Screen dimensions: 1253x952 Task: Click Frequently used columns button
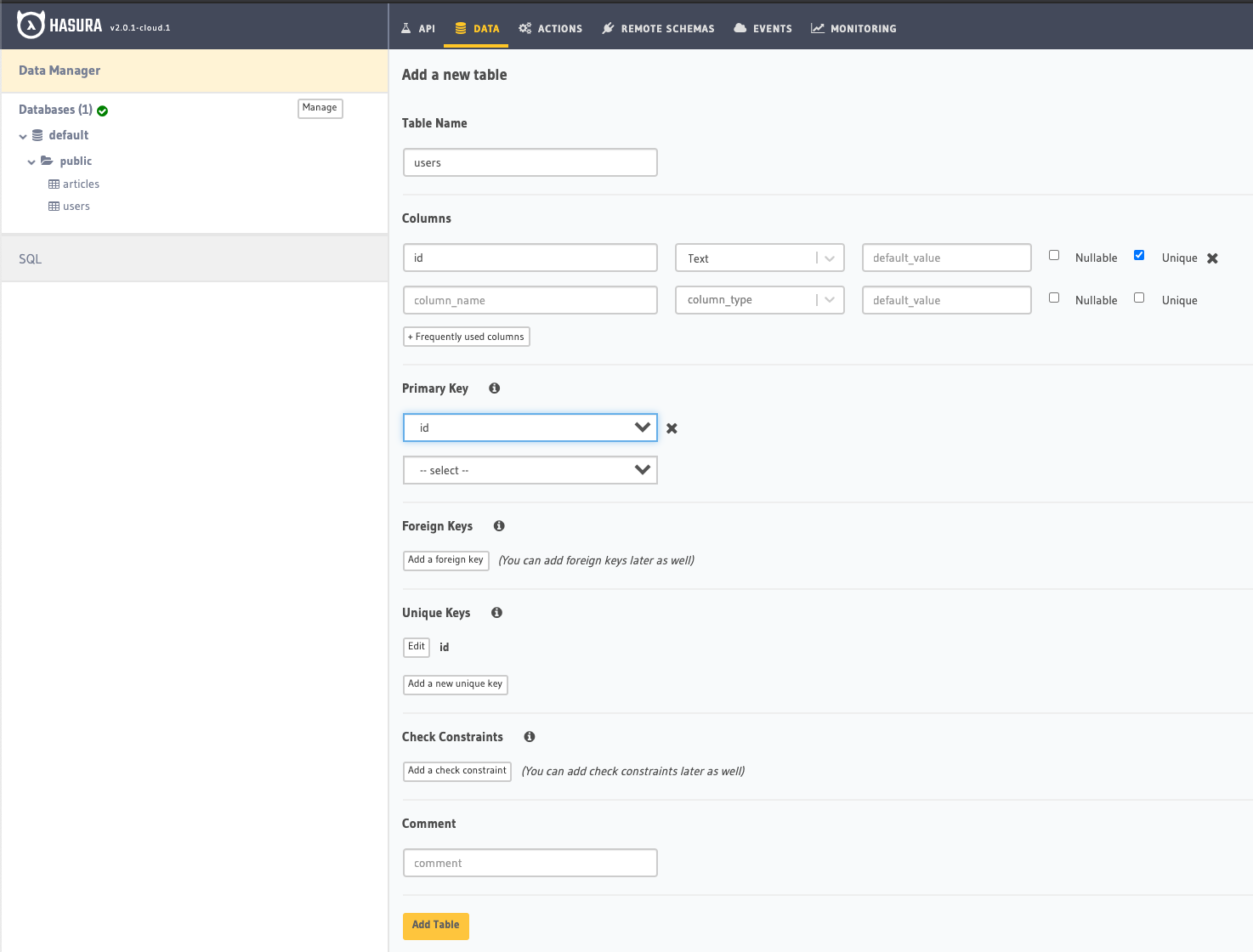tap(467, 337)
